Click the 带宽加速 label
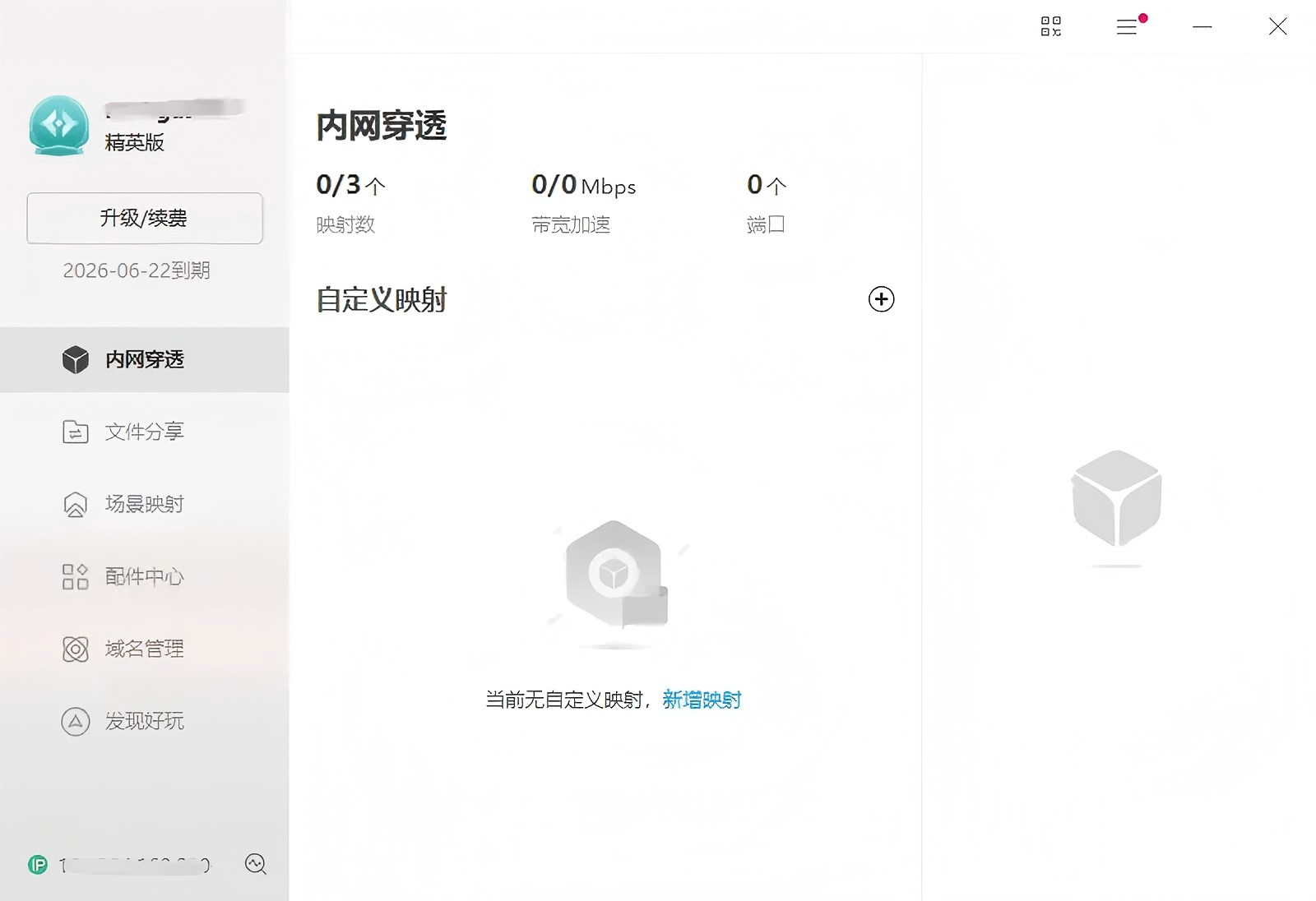Viewport: 1316px width, 901px height. pos(571,224)
